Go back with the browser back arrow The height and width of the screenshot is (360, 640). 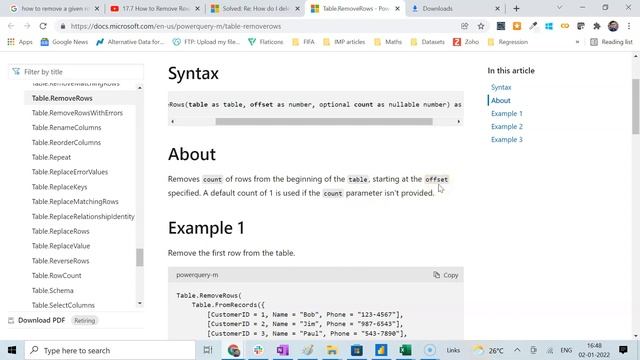(11, 26)
